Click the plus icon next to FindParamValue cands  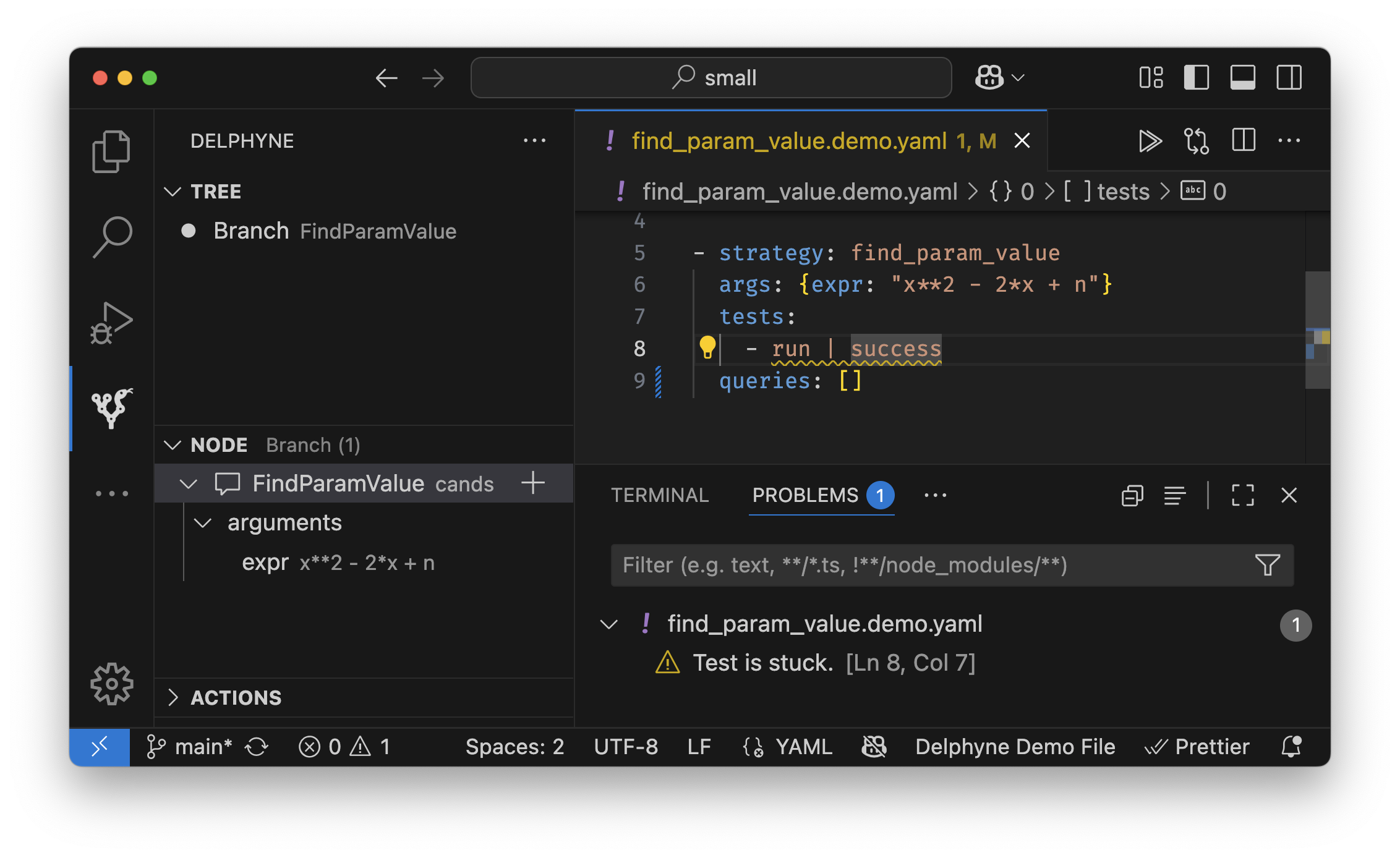(x=532, y=483)
